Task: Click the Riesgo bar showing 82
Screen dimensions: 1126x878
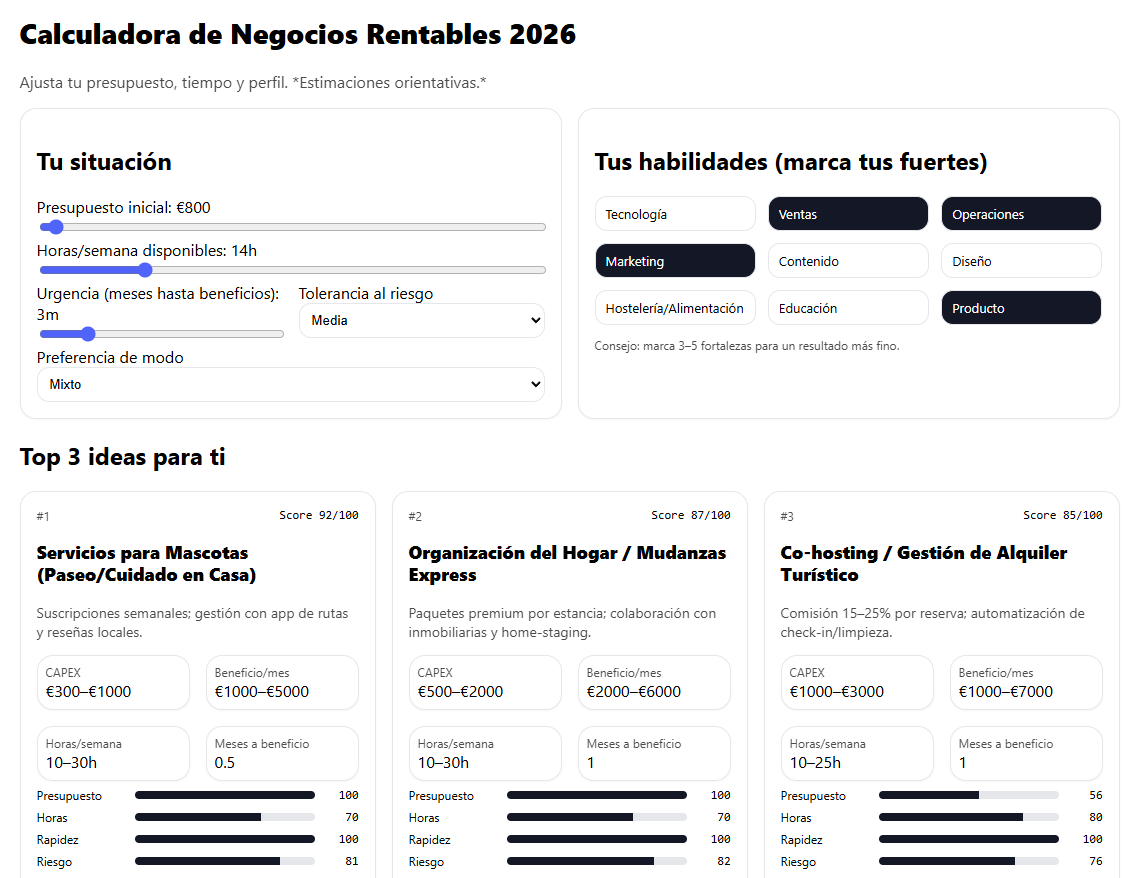Action: tap(597, 861)
